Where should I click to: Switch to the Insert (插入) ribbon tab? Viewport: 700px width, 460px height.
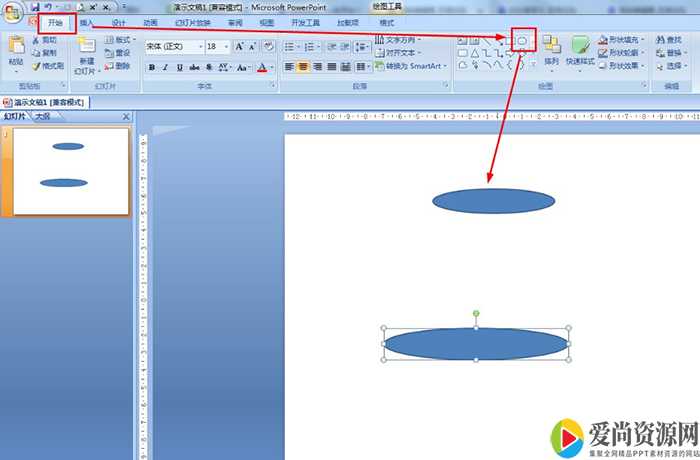[x=87, y=22]
